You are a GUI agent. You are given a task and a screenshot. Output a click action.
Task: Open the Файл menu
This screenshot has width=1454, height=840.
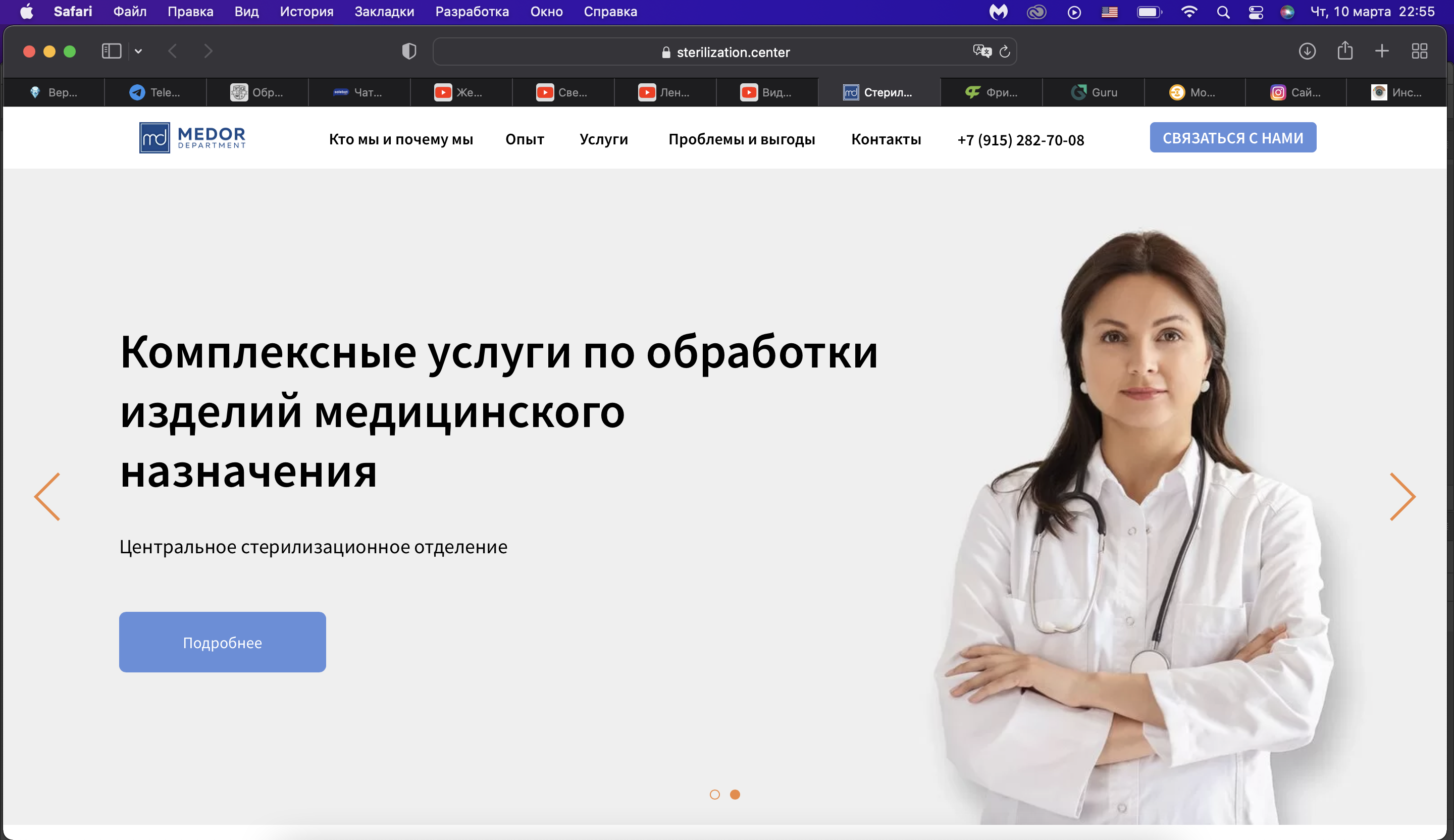tap(130, 12)
